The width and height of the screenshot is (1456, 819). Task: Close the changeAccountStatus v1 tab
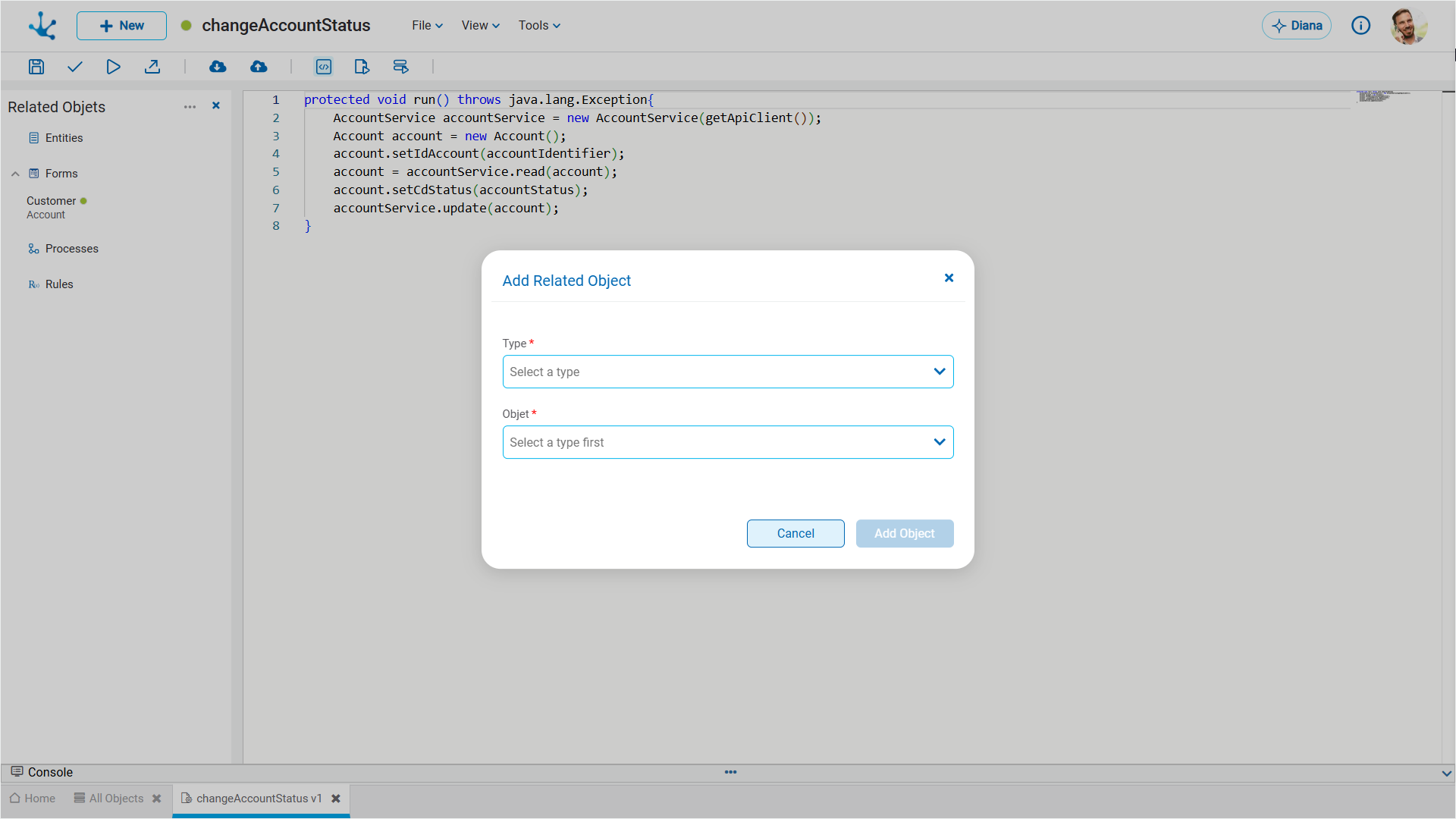click(336, 799)
